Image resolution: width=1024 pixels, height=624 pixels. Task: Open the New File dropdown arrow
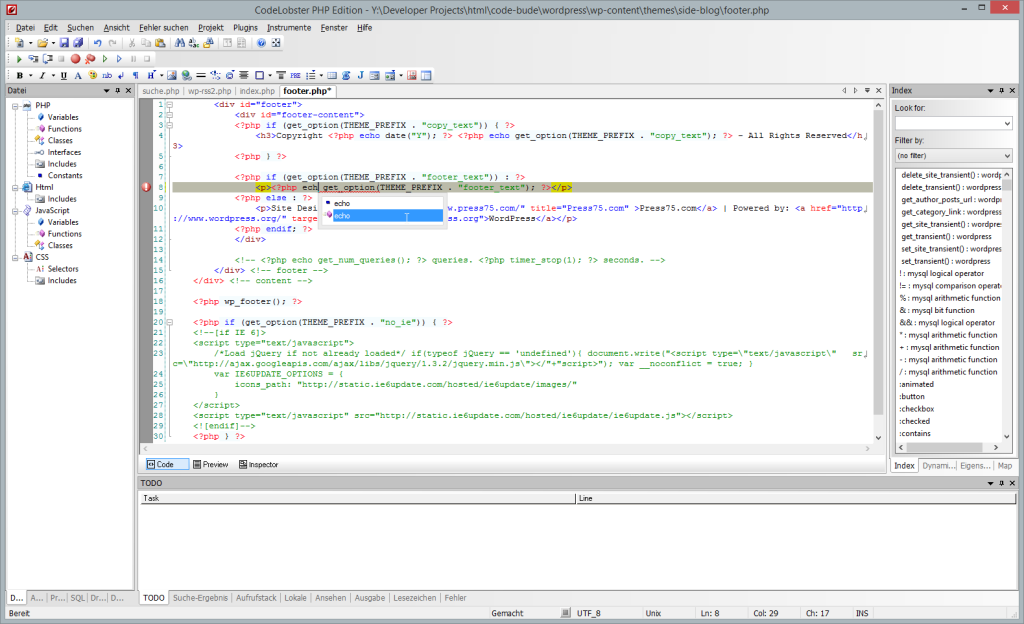(x=30, y=41)
